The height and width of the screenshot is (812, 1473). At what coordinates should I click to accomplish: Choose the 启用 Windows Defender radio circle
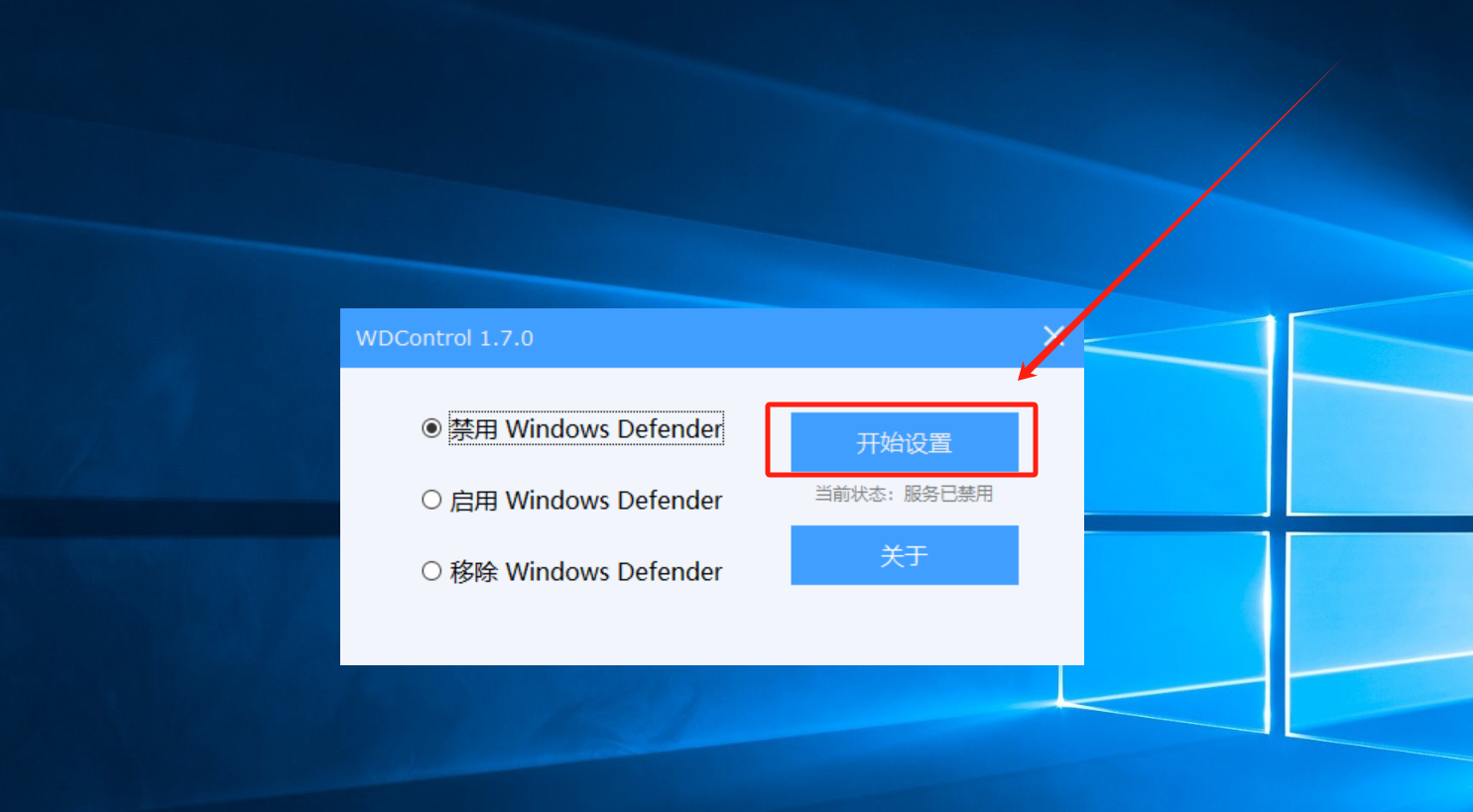pyautogui.click(x=431, y=500)
